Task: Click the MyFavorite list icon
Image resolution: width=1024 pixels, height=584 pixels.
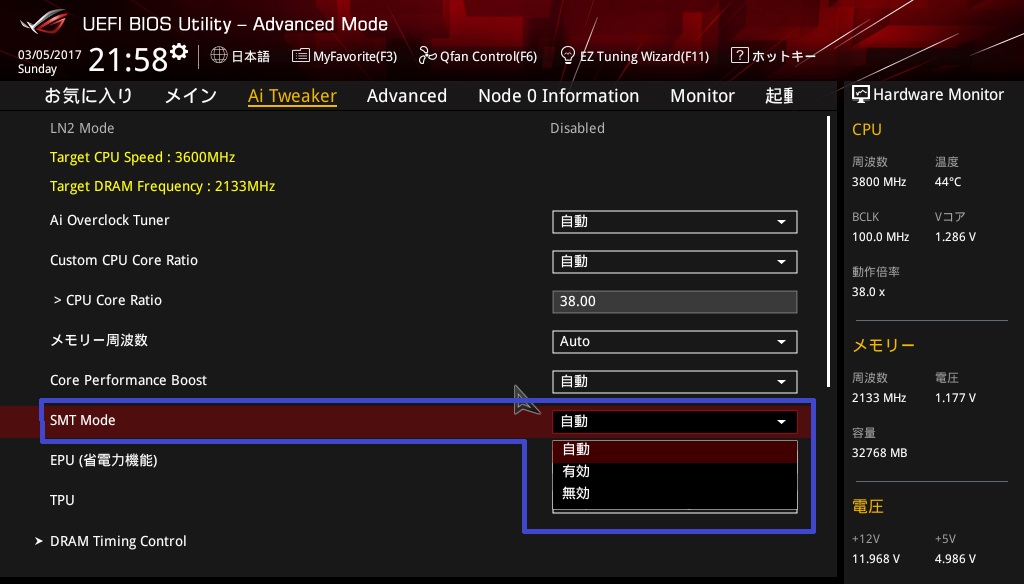Action: [300, 56]
